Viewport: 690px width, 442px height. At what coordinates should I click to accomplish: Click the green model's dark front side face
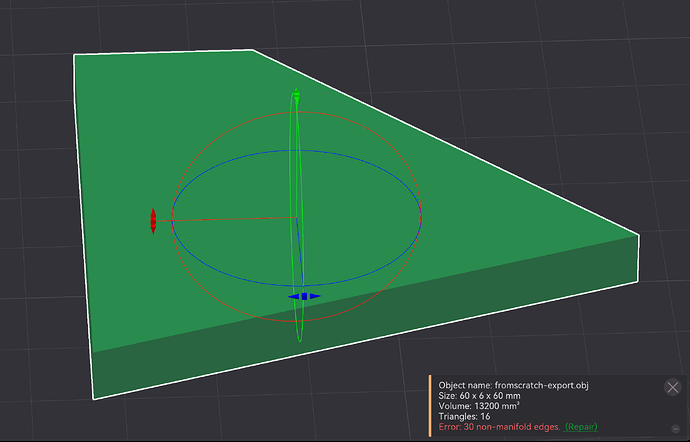pos(365,319)
